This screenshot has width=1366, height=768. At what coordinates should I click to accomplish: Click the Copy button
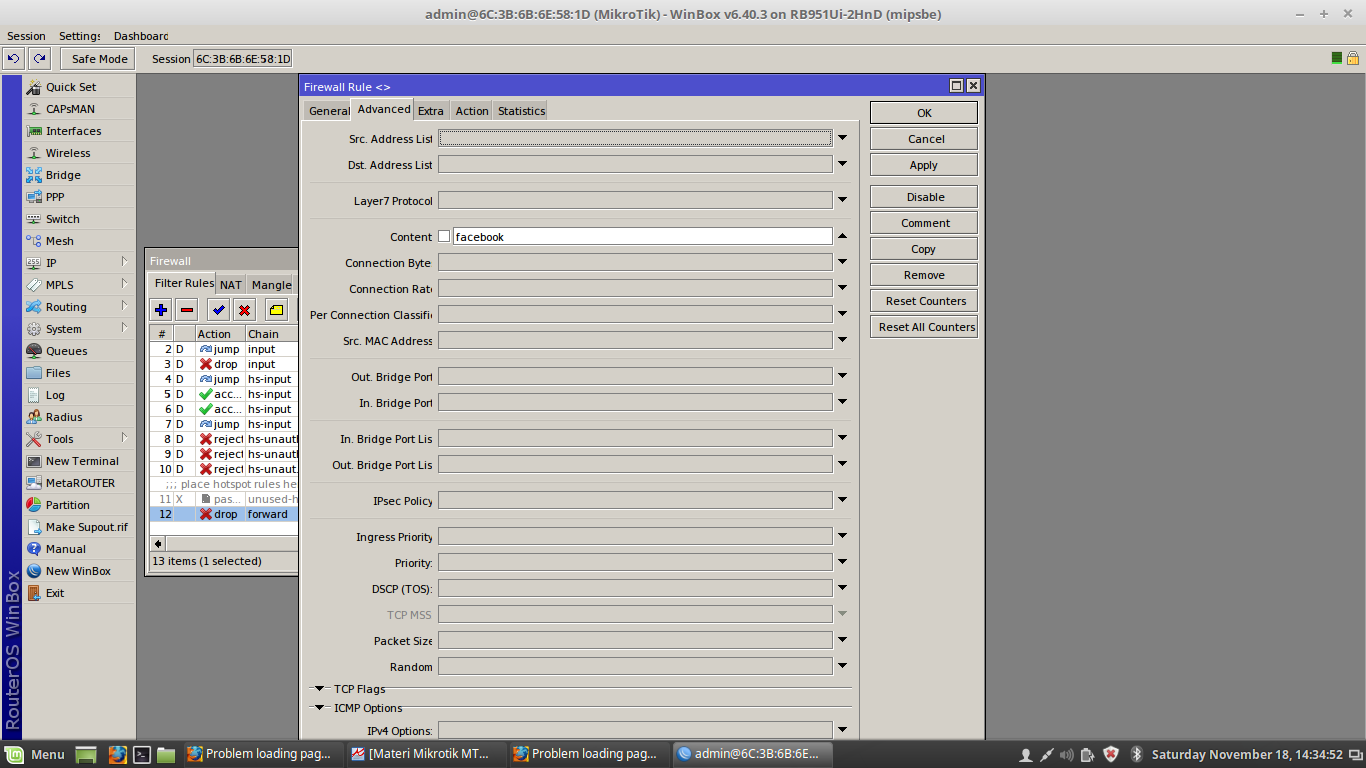click(x=924, y=249)
